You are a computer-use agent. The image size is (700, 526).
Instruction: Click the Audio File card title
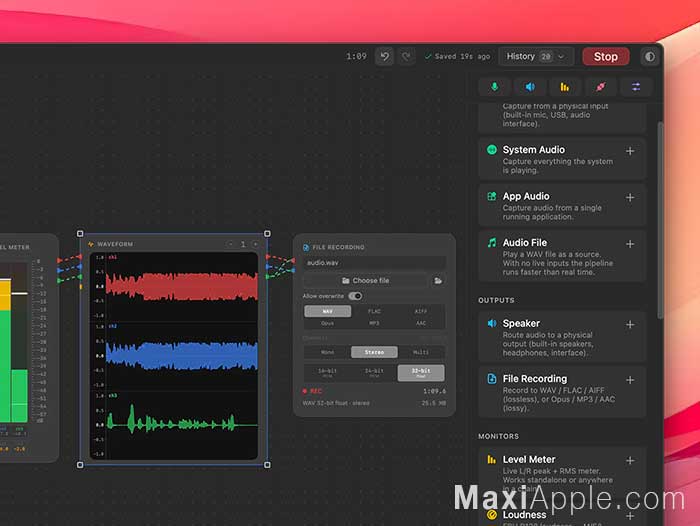525,242
